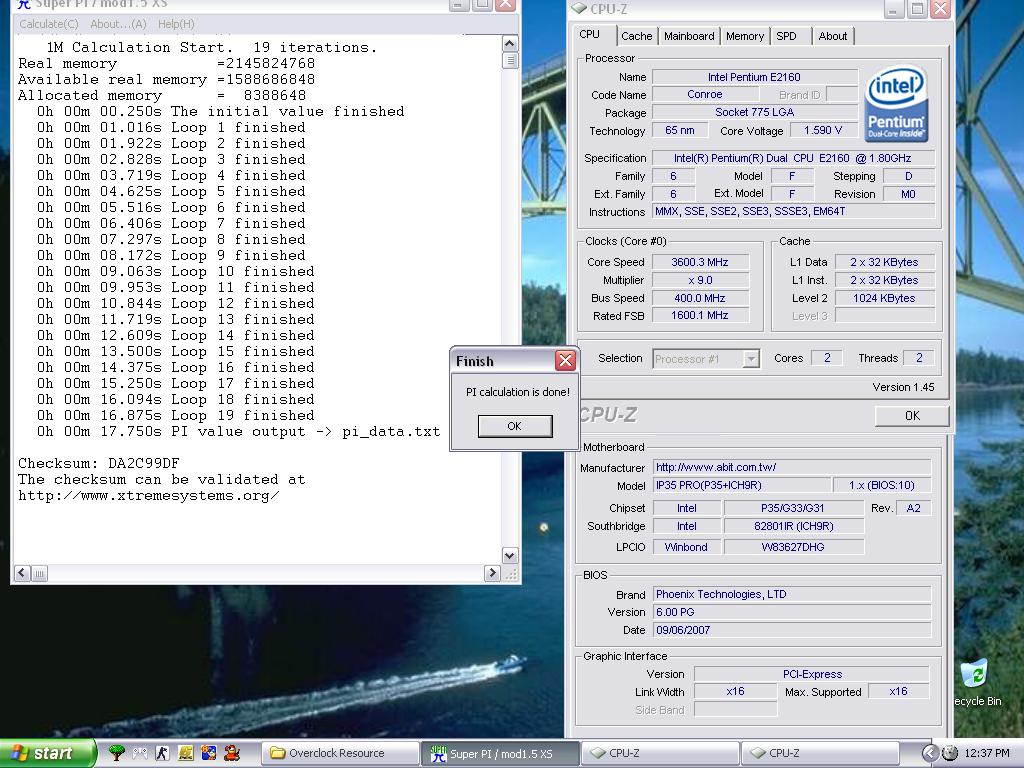Click the Phoenix Technologies, LTD BIOS brand

pyautogui.click(x=792, y=594)
